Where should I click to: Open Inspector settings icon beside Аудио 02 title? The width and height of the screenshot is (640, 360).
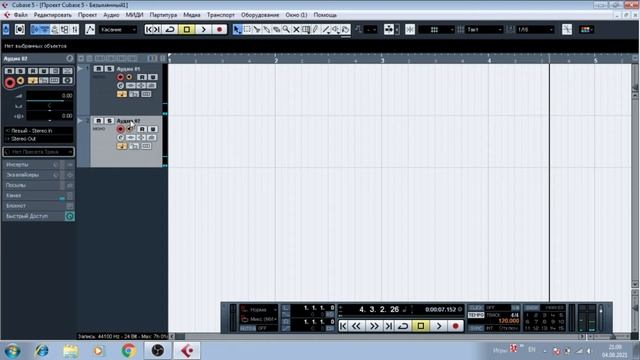pyautogui.click(x=70, y=58)
